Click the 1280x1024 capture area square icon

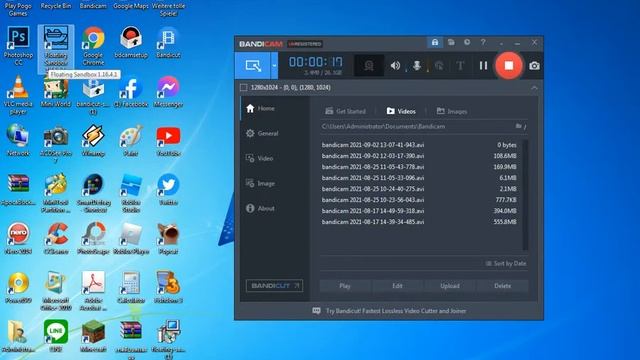tap(244, 87)
